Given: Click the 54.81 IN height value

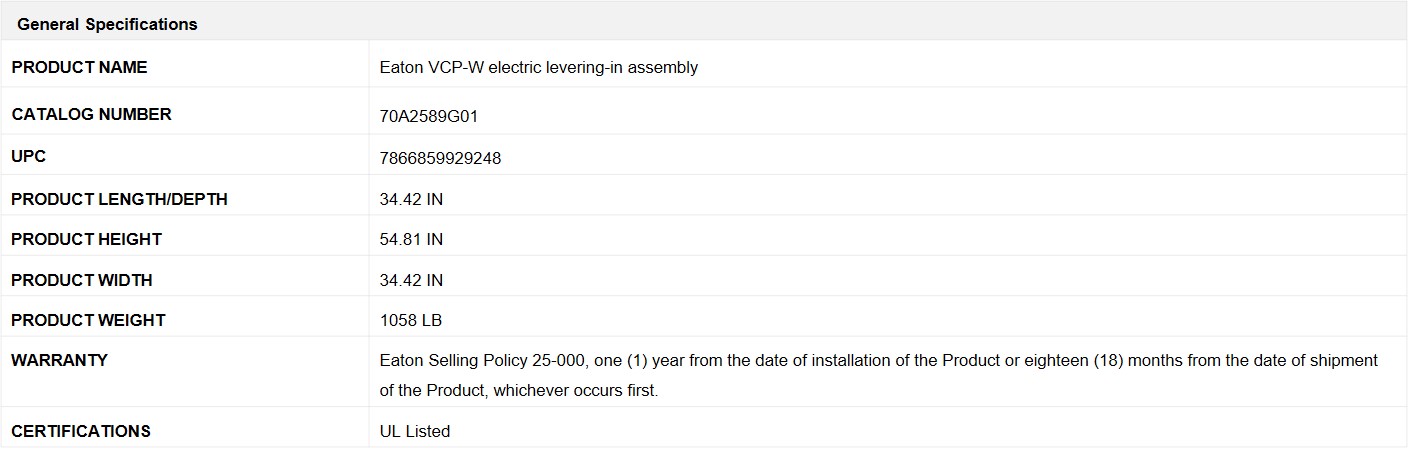Looking at the screenshot, I should [x=411, y=240].
